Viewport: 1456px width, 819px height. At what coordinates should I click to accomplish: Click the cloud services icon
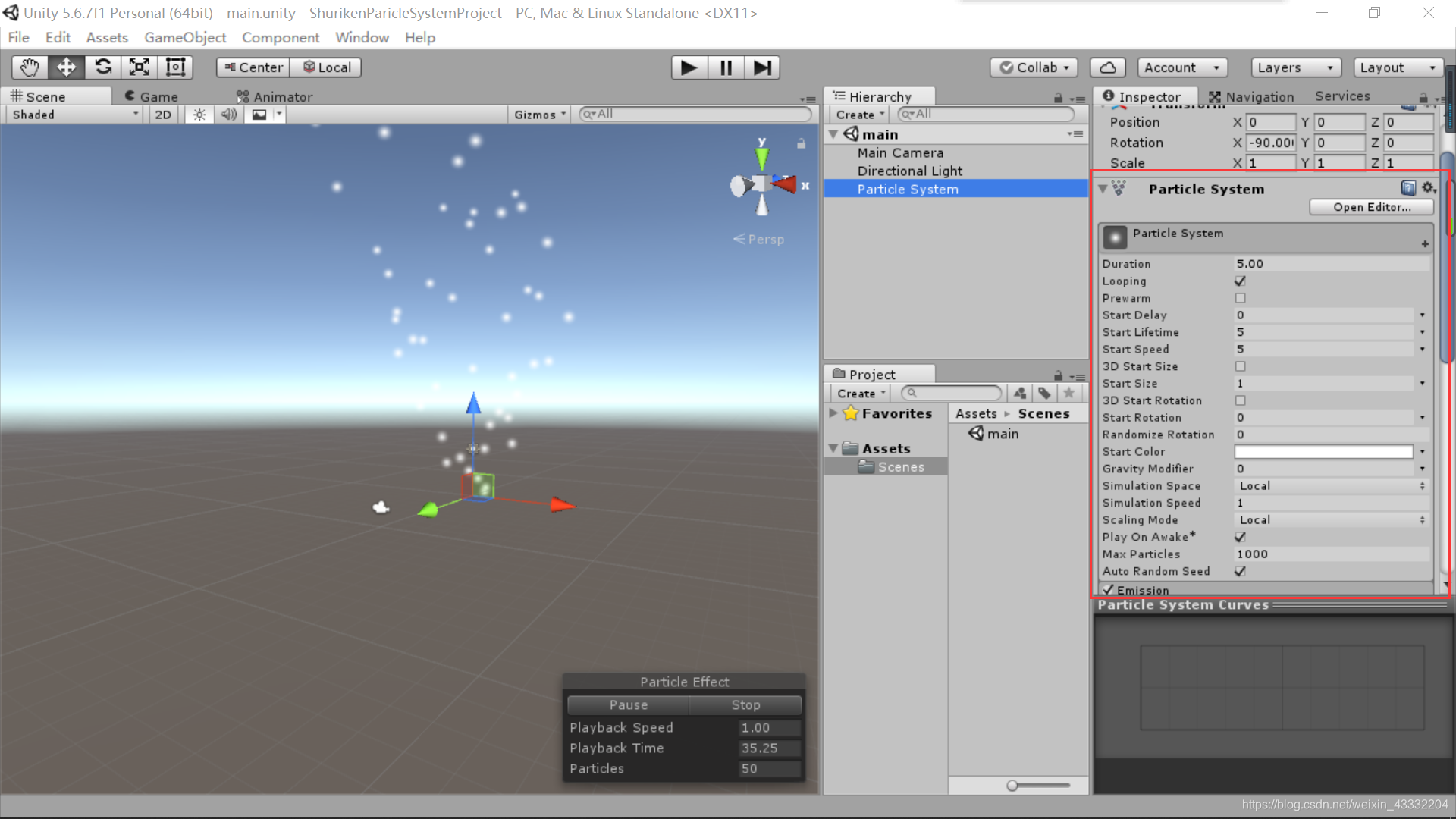(x=1107, y=67)
